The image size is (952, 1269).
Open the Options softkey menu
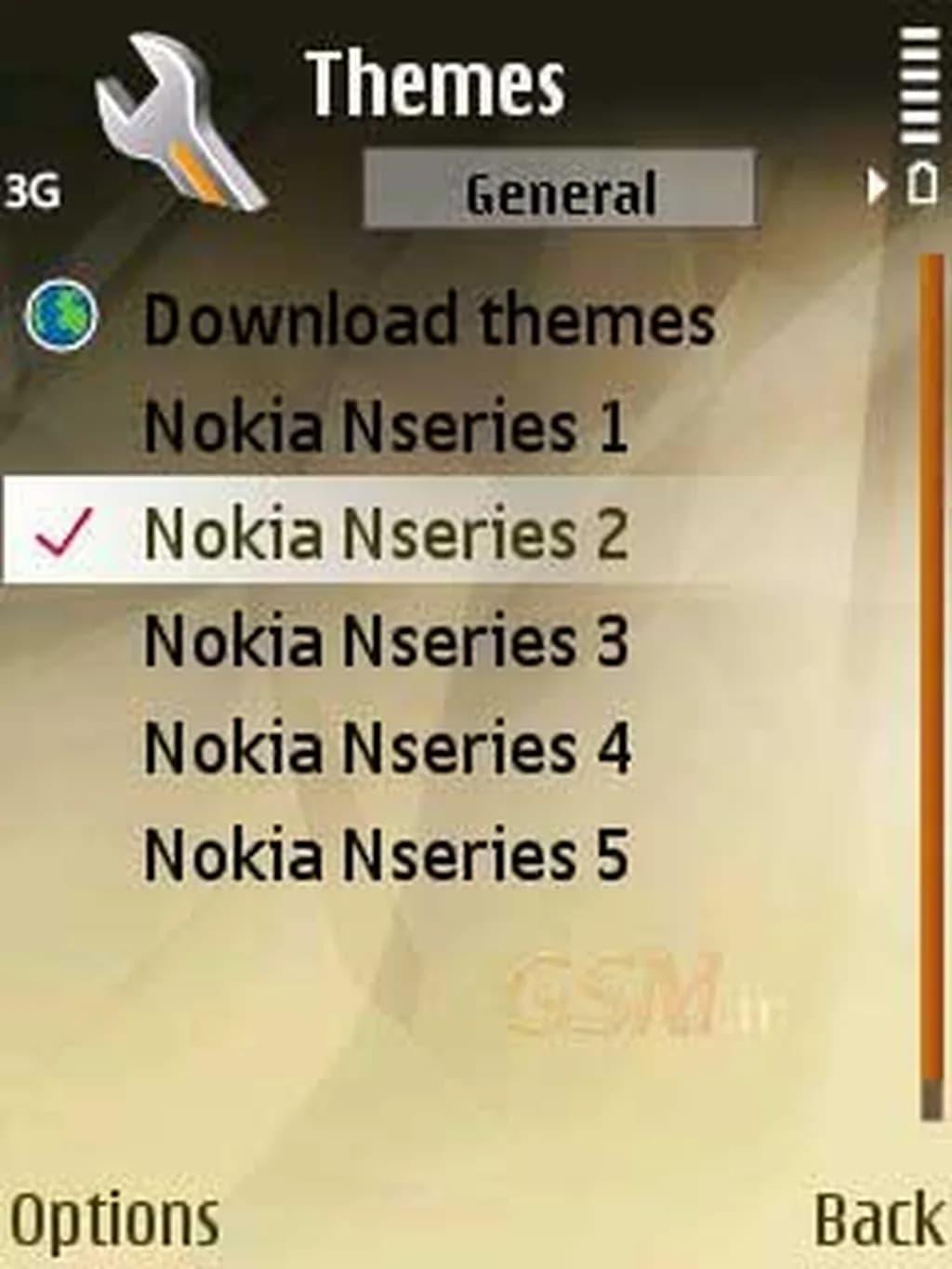coord(115,1220)
